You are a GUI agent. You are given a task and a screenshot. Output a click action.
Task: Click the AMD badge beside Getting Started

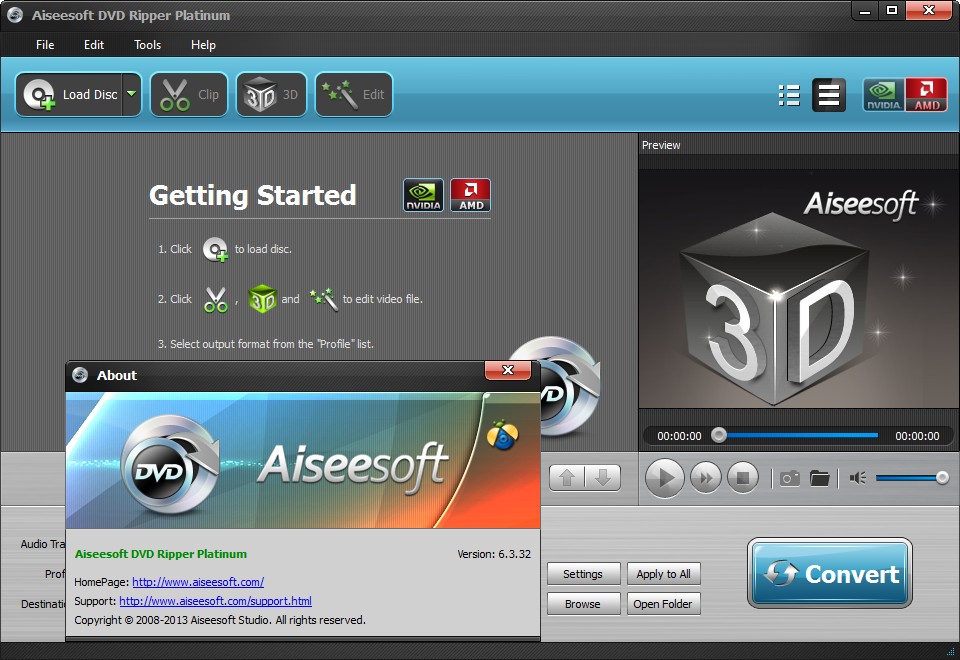(x=471, y=195)
